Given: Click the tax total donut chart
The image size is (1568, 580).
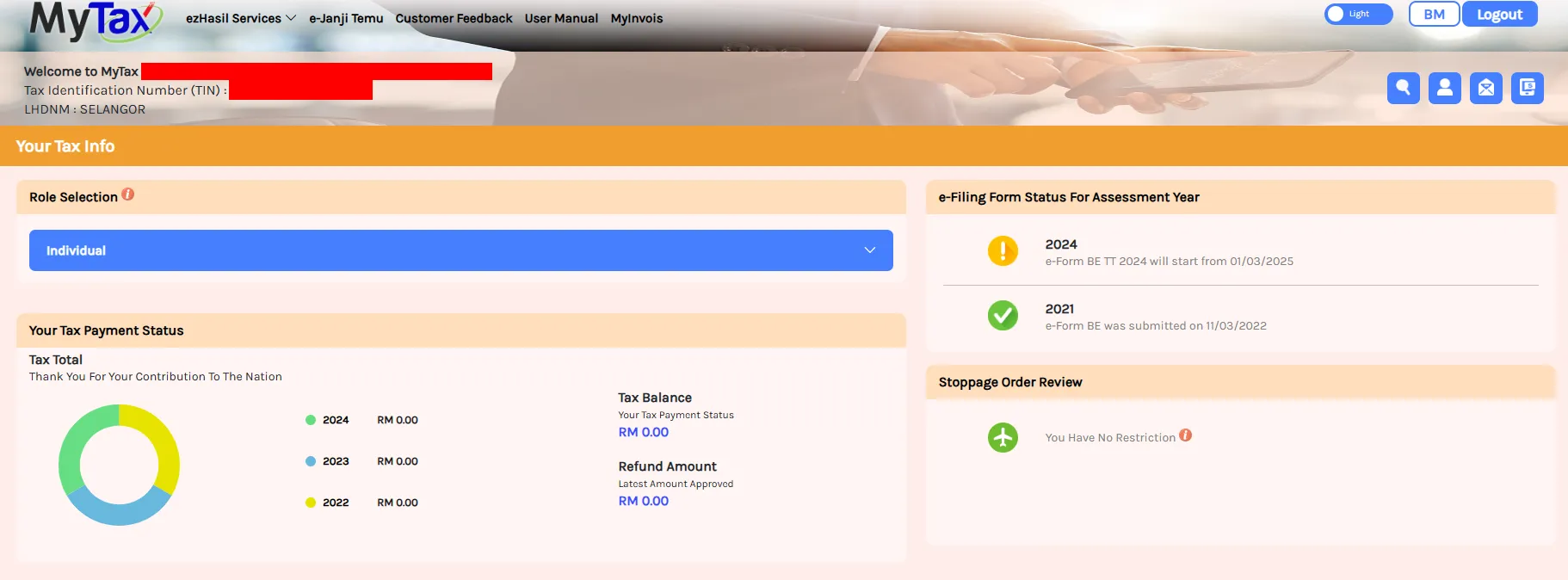Looking at the screenshot, I should [119, 465].
